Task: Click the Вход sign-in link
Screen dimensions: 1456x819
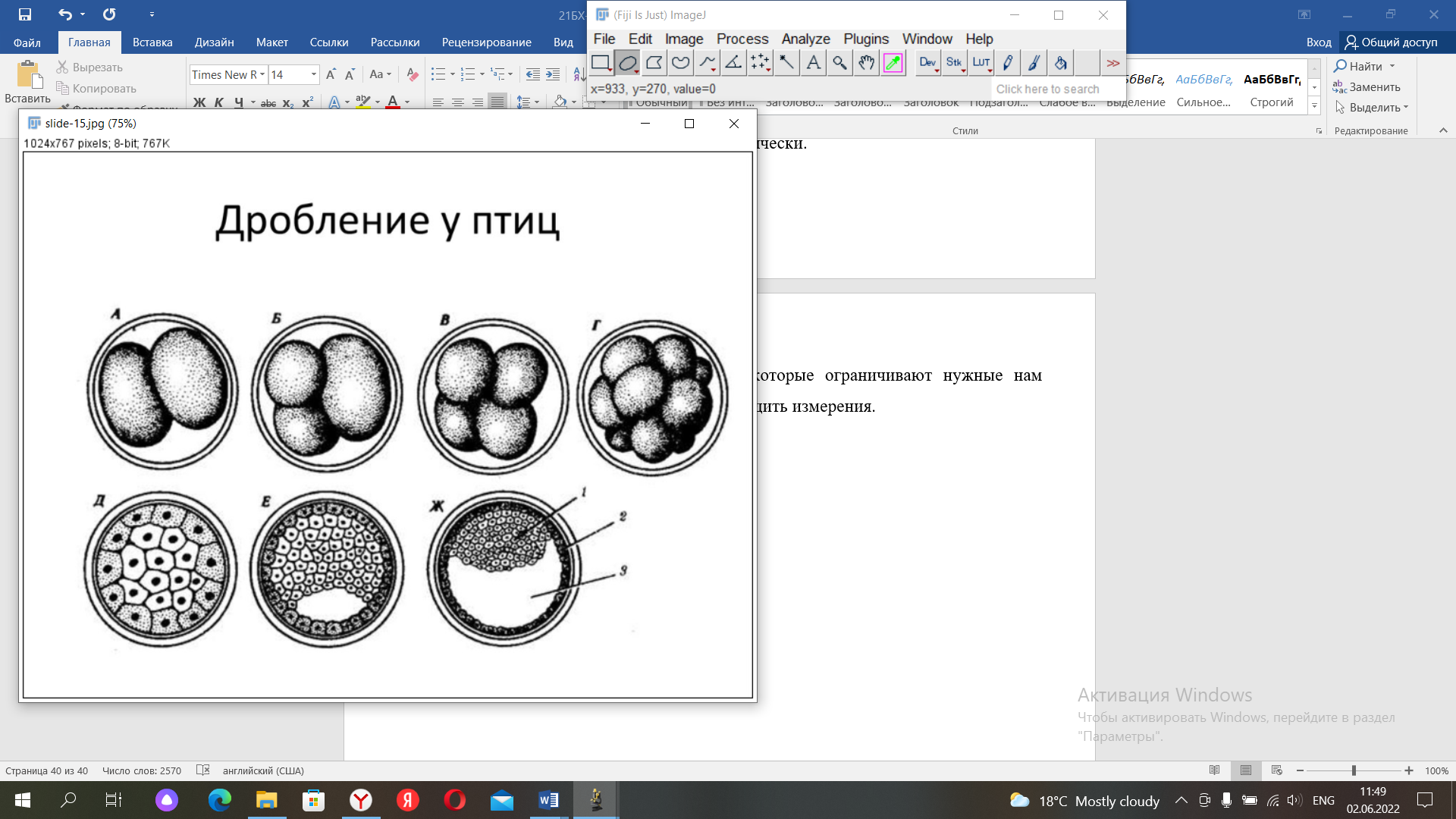Action: (x=1319, y=42)
